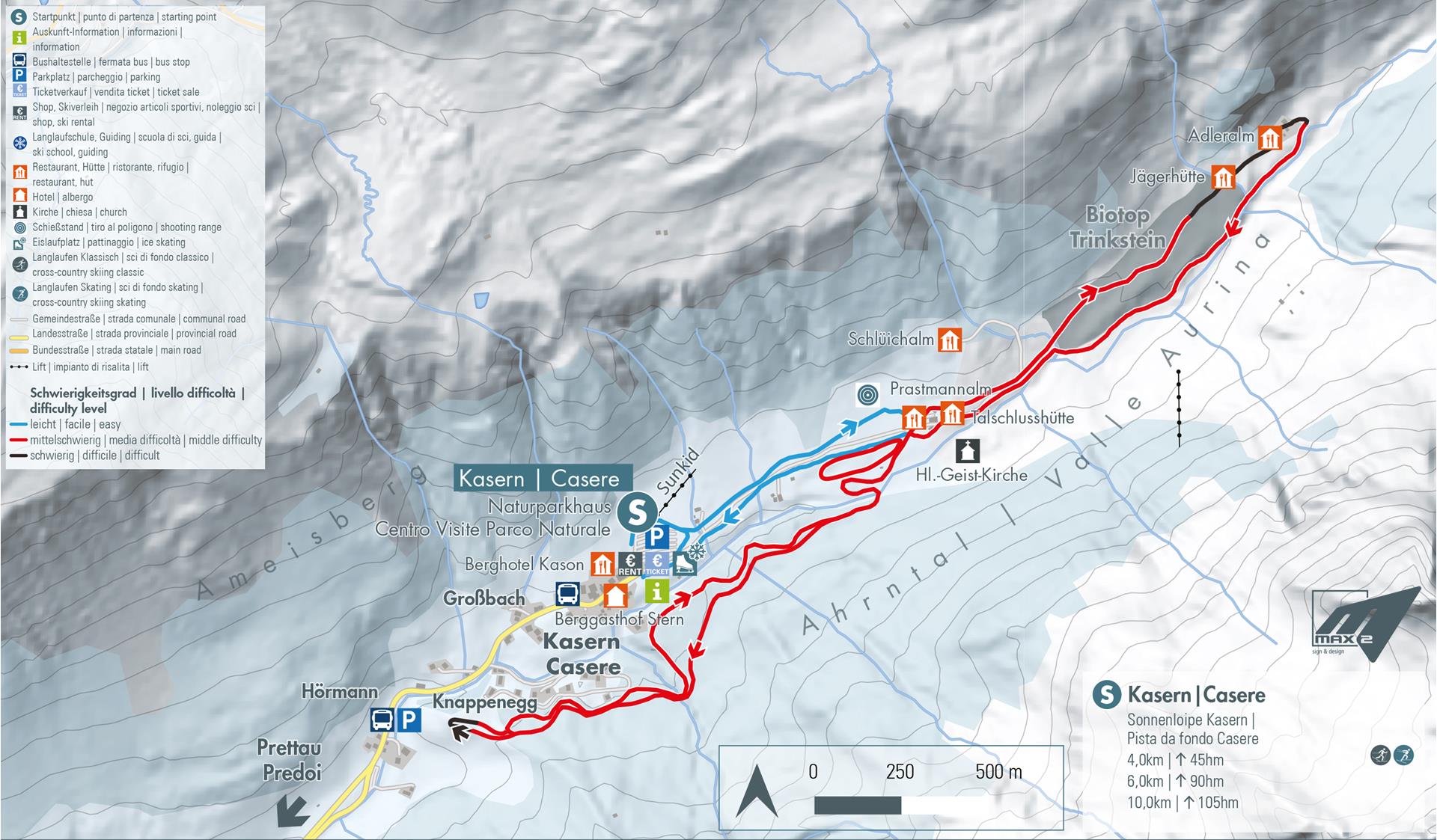Viewport: 1437px width, 840px height.
Task: Click the Kasern | Casere title banner
Action: [539, 479]
